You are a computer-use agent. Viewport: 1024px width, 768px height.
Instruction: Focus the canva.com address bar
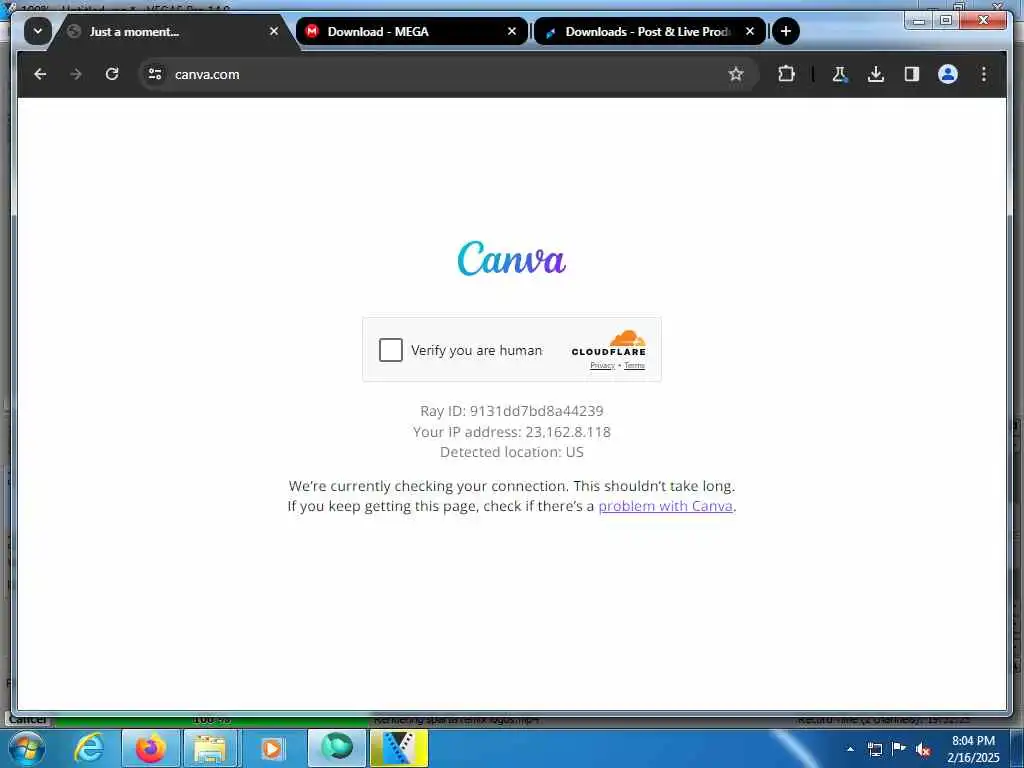[448, 74]
